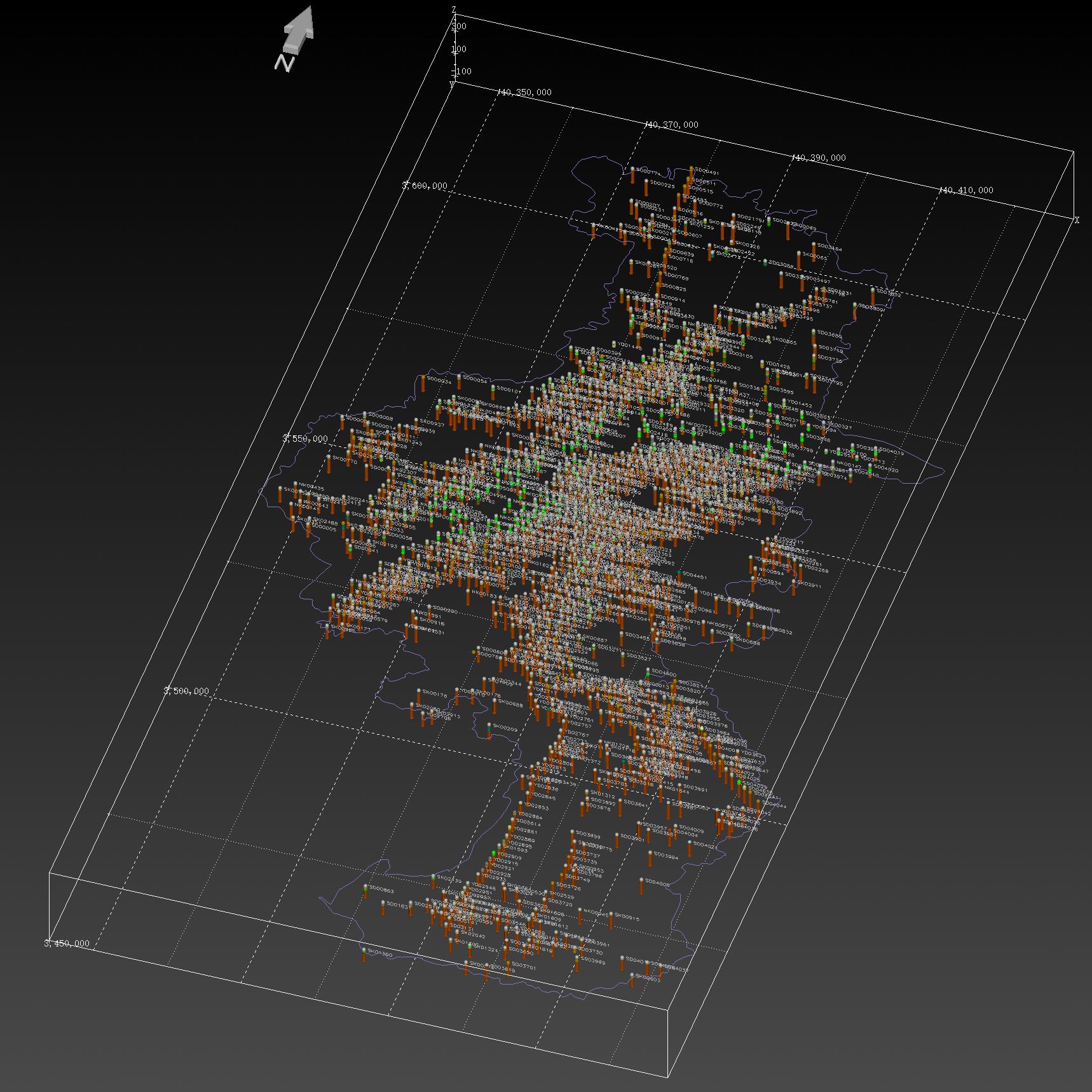The image size is (1092, 1092).
Task: Click the Z-axis 300 elevation tick
Action: coord(460,26)
